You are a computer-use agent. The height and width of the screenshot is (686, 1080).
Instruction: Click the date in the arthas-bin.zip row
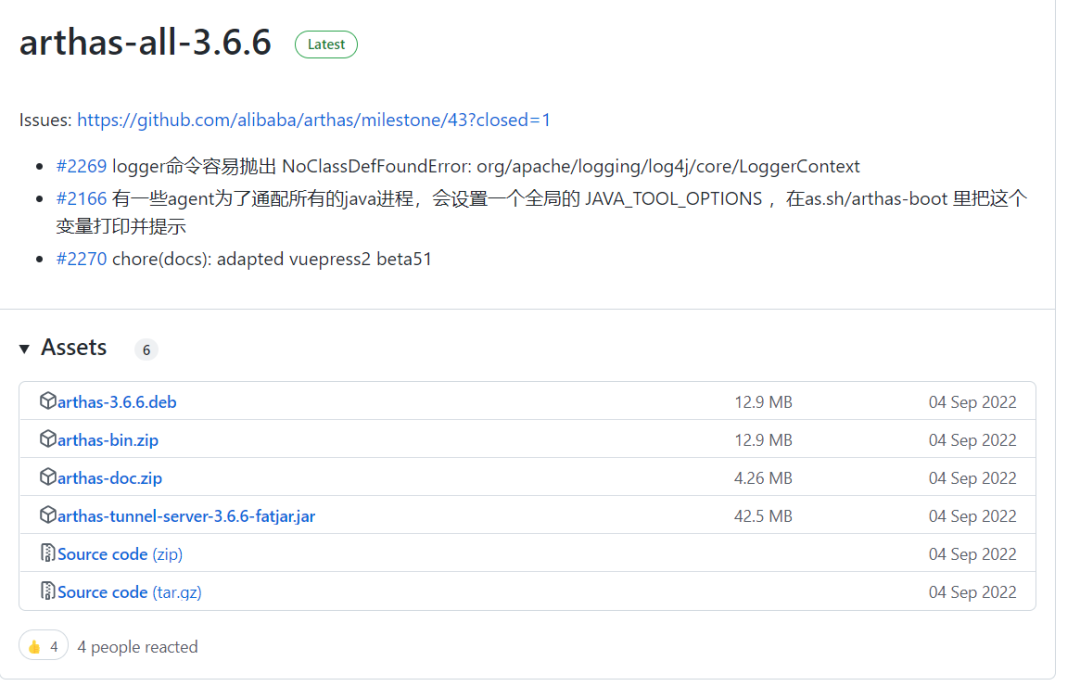coord(973,440)
